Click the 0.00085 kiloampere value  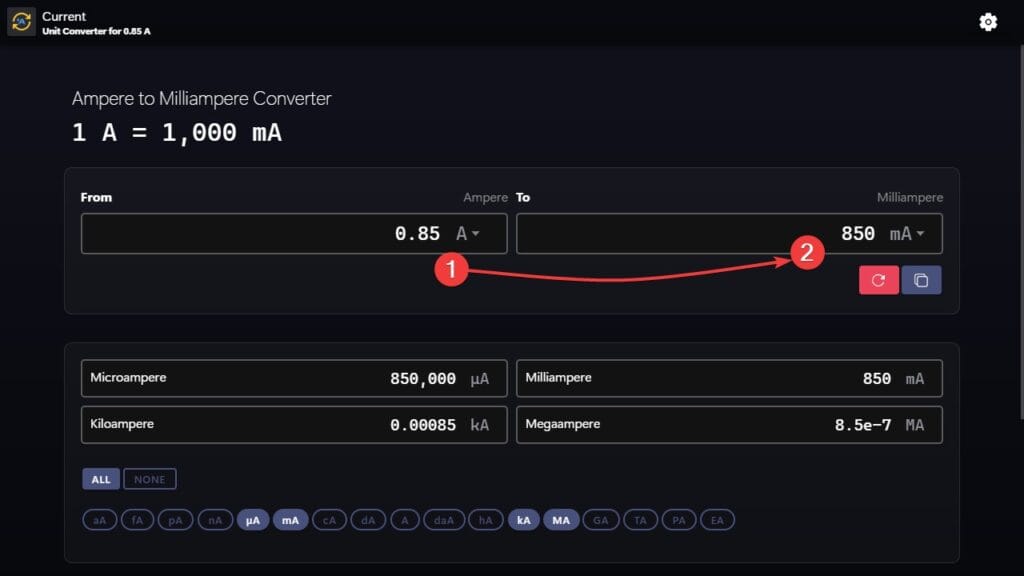click(423, 425)
